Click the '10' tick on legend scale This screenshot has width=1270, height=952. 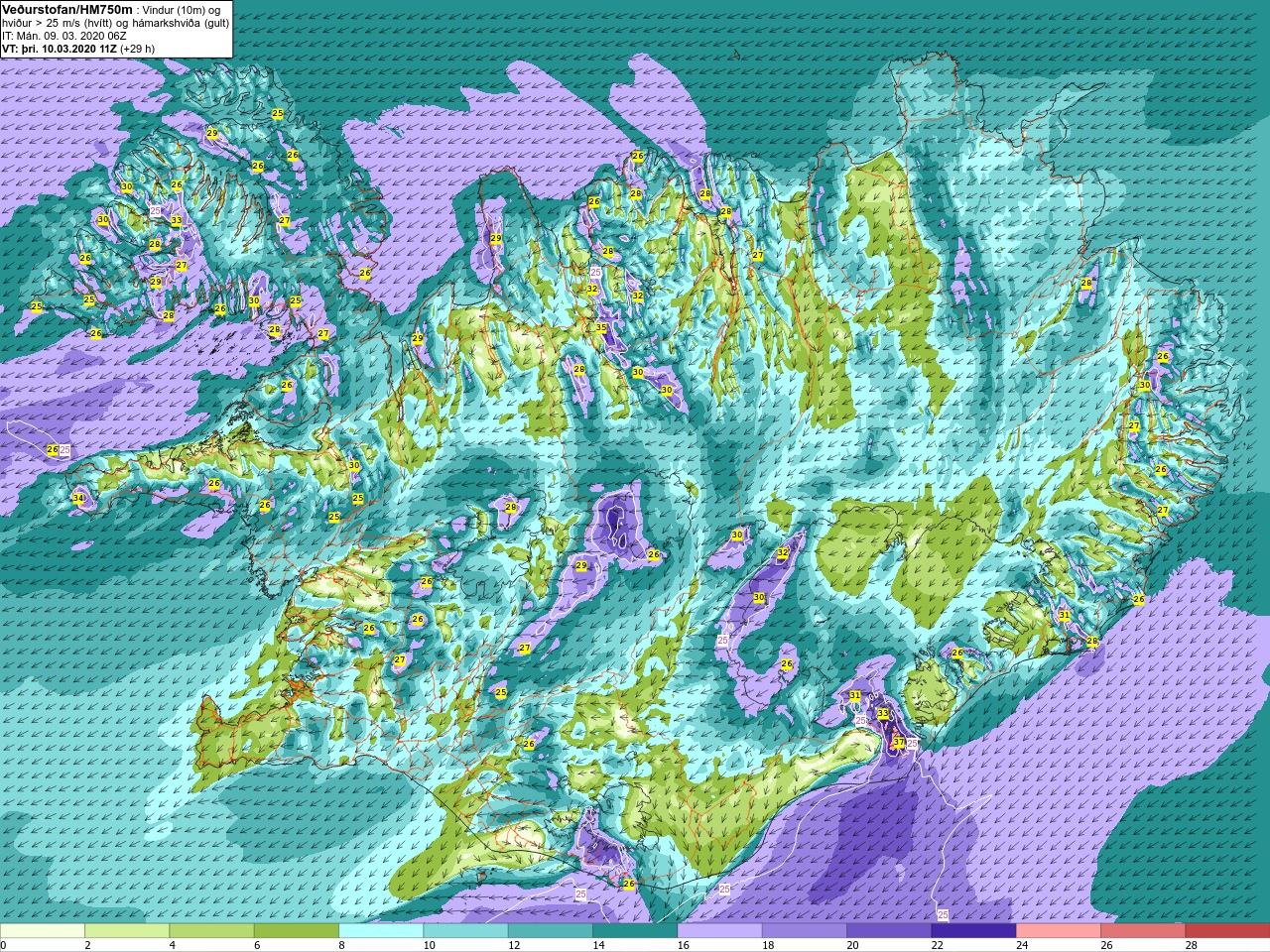pyautogui.click(x=429, y=946)
